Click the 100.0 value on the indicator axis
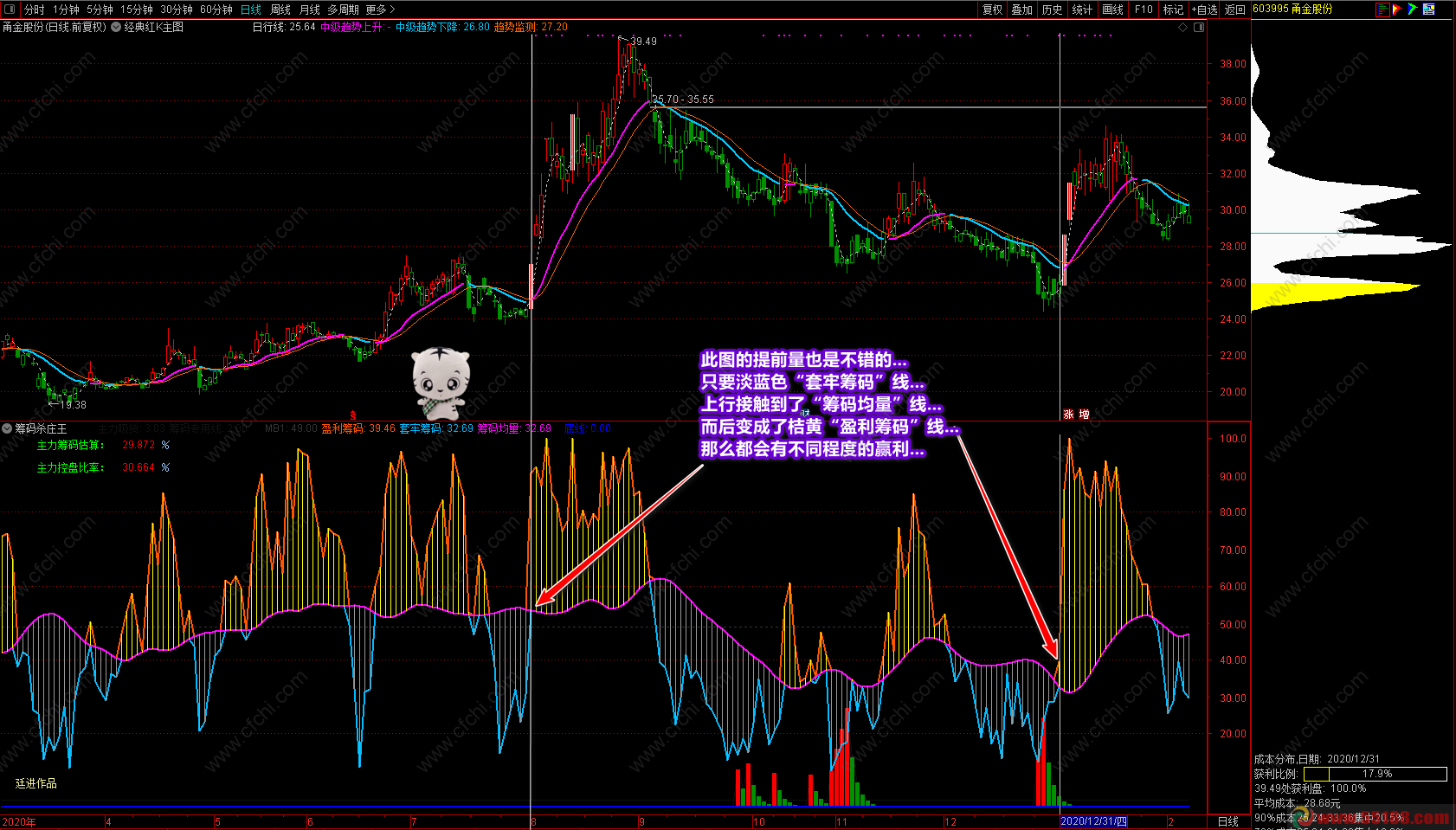The height and width of the screenshot is (830, 1456). [x=1233, y=439]
